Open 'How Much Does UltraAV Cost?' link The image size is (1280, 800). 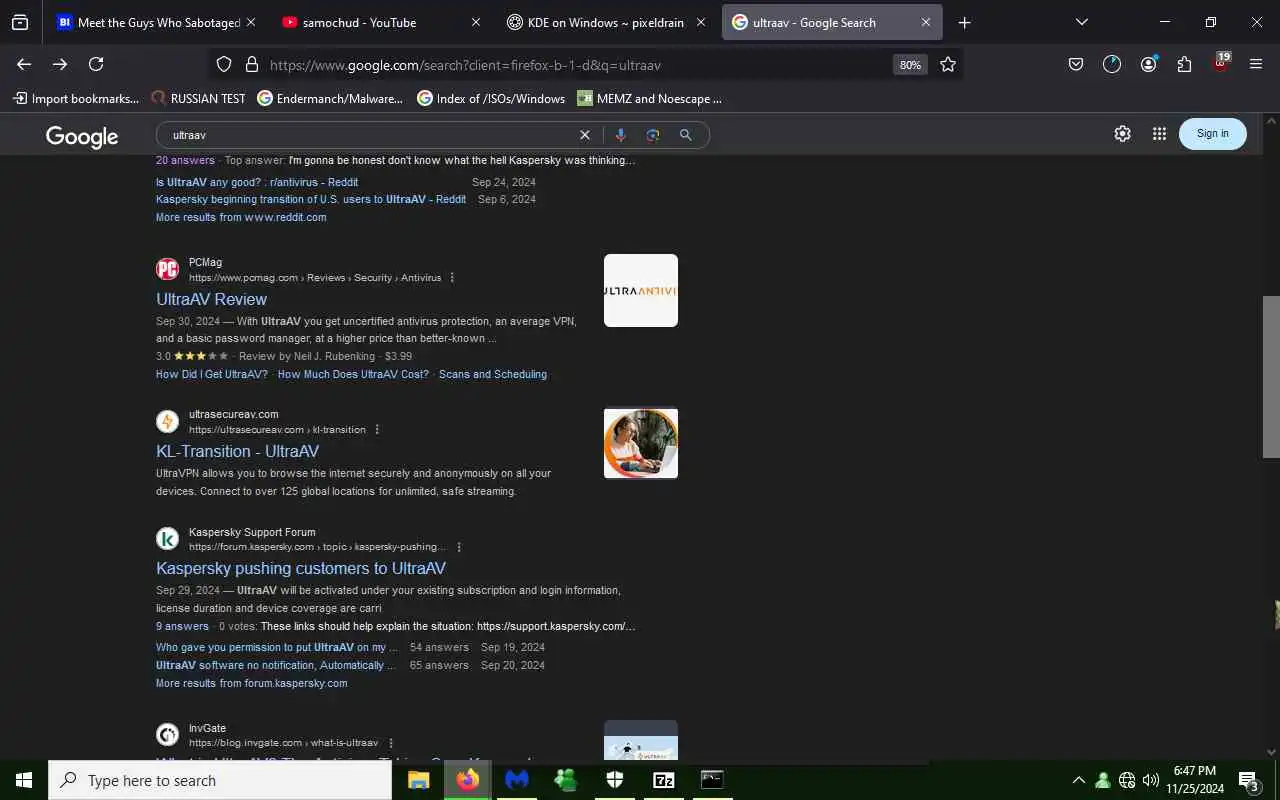tap(353, 374)
